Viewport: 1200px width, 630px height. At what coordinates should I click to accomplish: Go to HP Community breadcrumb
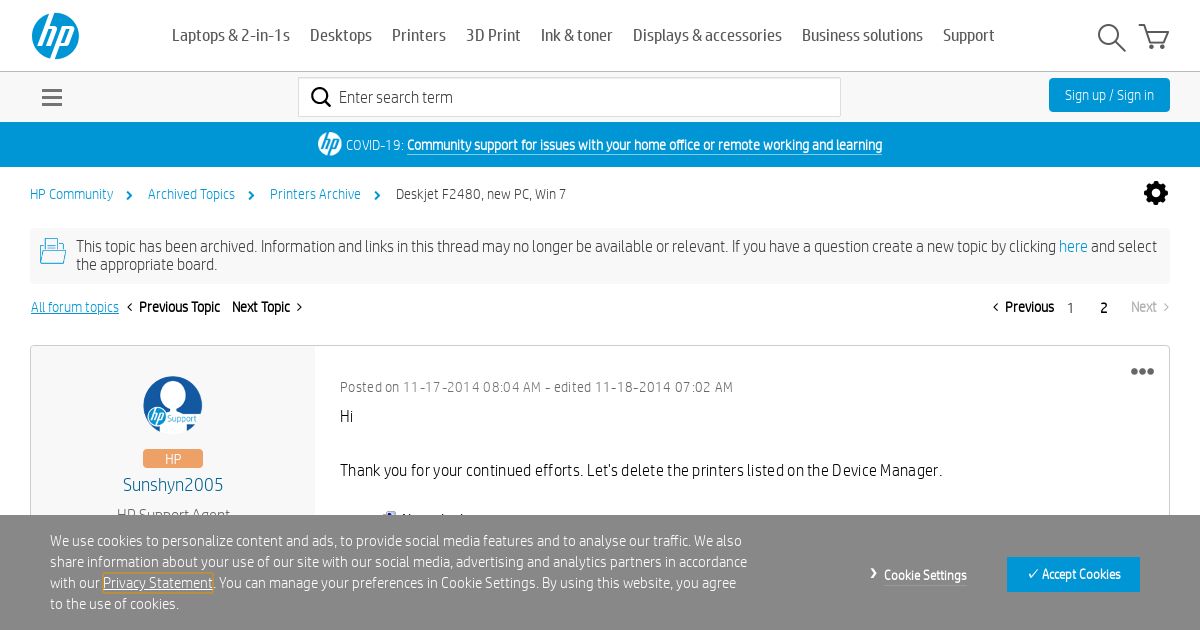pyautogui.click(x=71, y=194)
